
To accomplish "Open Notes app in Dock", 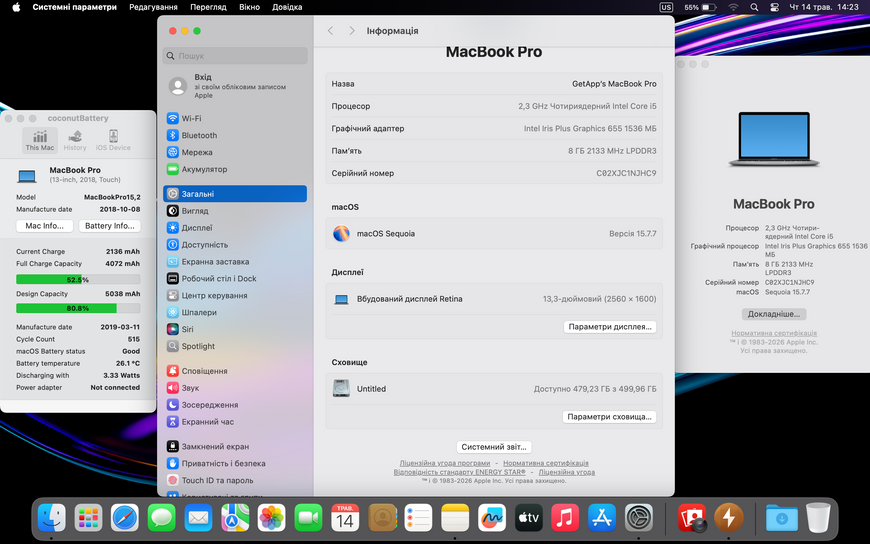I will tap(455, 518).
